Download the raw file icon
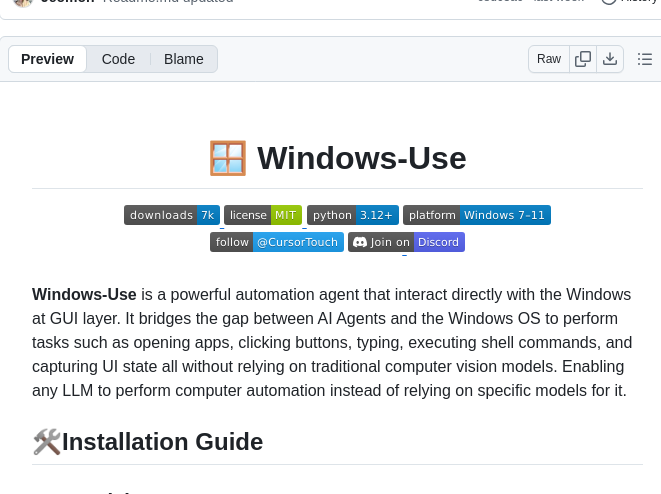Screen dimensions: 661x494 click(610, 59)
